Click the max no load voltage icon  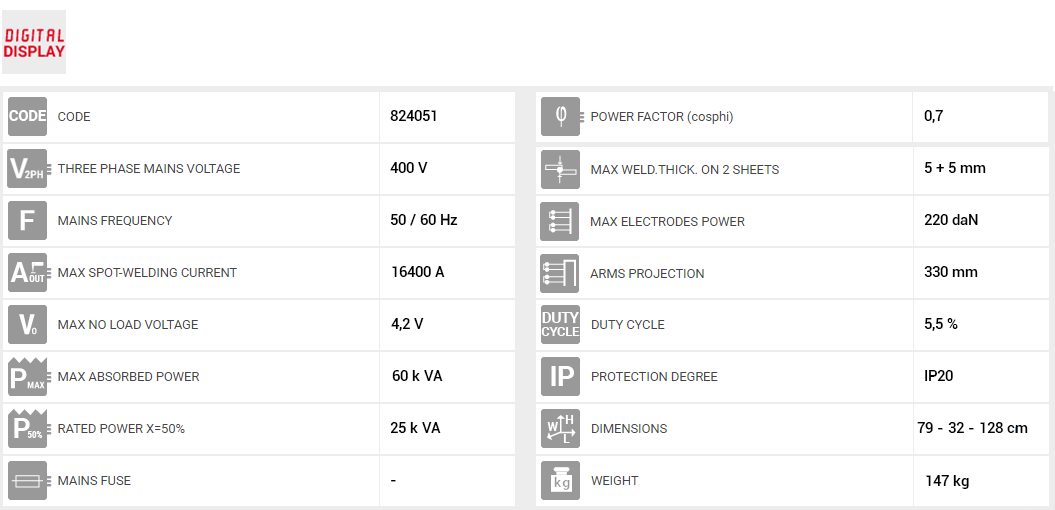pos(27,324)
